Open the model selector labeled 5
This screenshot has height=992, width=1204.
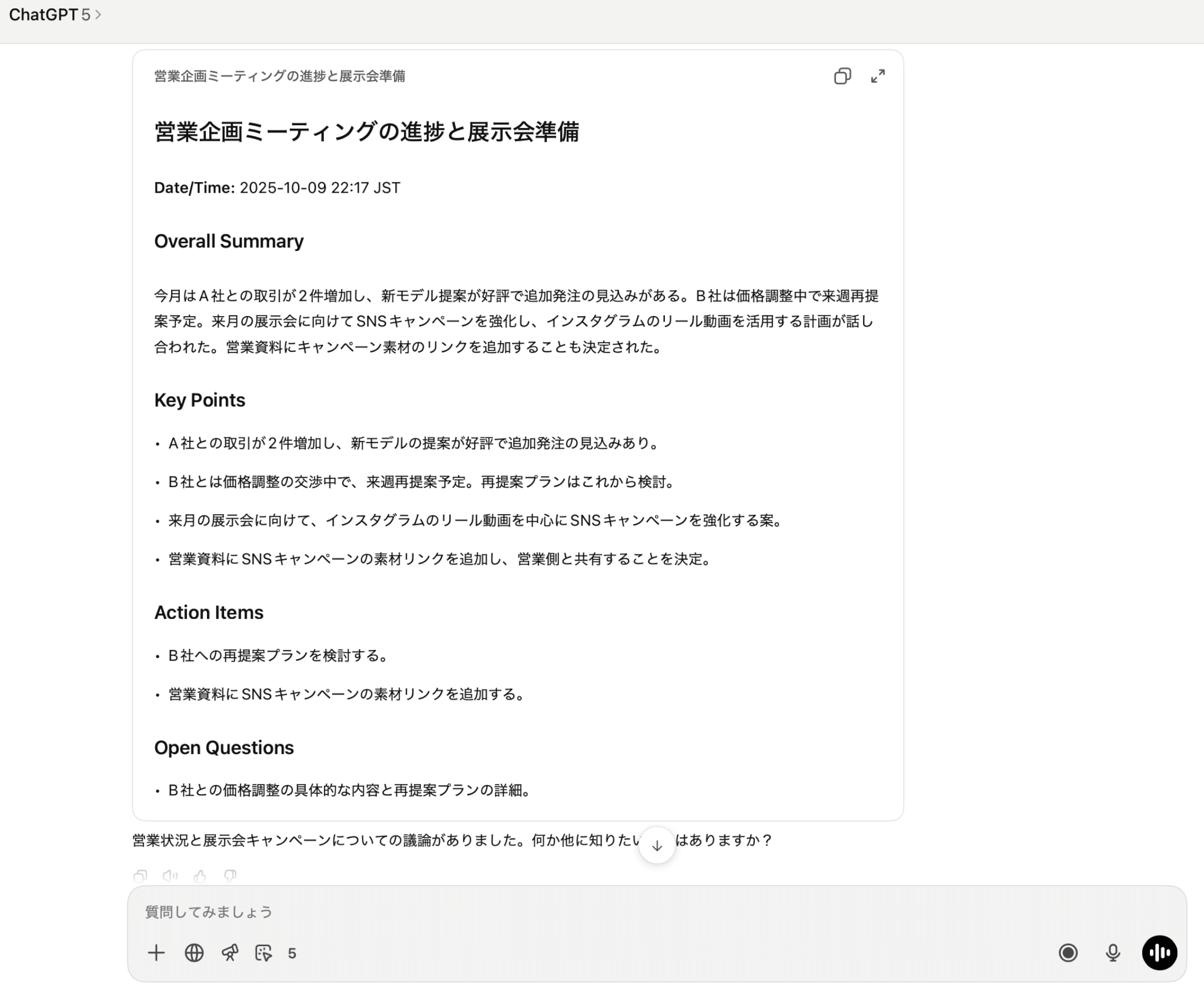pyautogui.click(x=292, y=953)
